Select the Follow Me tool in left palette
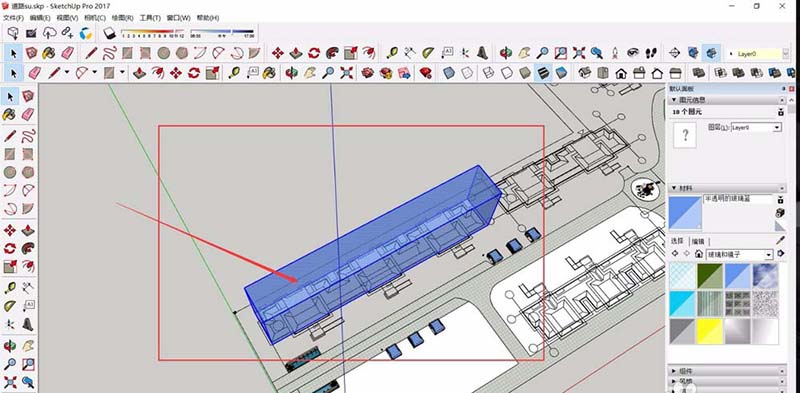This screenshot has width=800, height=393. [x=28, y=249]
